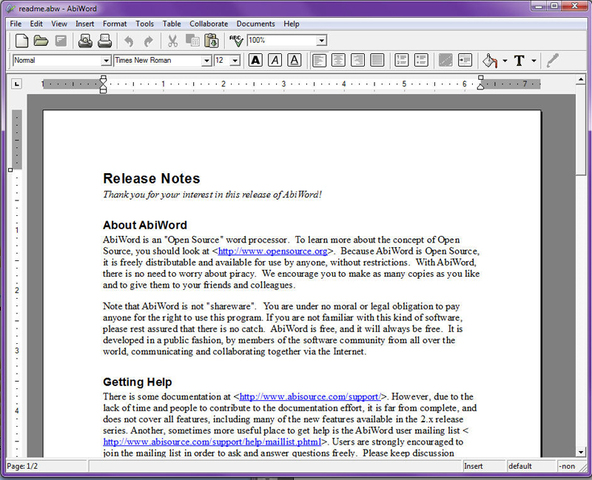Open the Normal style dropdown arrow
Viewport: 592px width, 480px height.
coord(106,60)
